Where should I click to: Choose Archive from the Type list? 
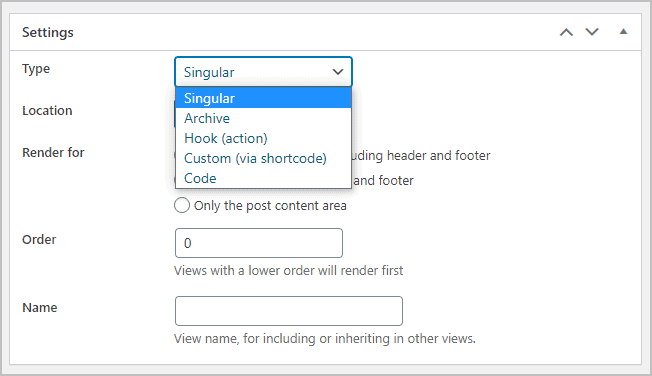tap(264, 118)
